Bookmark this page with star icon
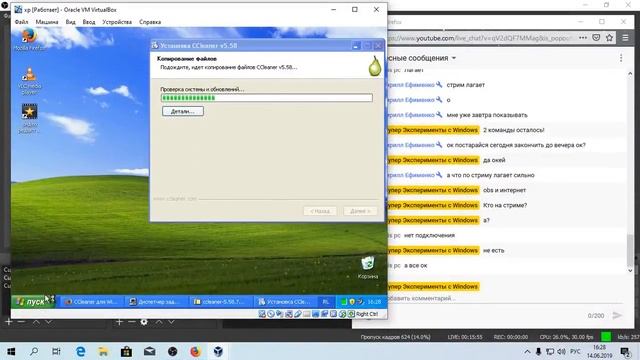Viewport: 640px width, 360px height. [x=609, y=38]
